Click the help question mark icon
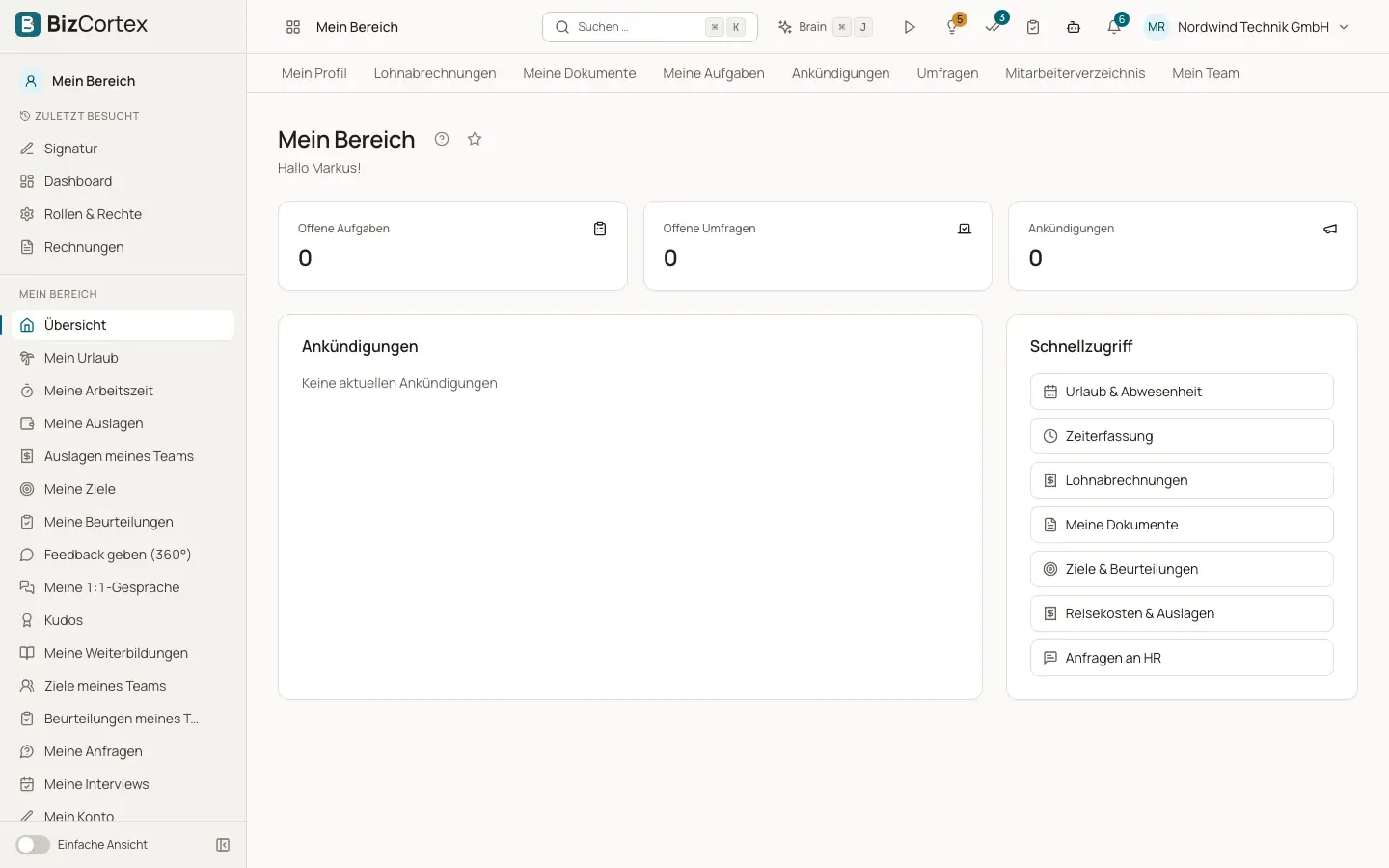1389x868 pixels. (442, 139)
